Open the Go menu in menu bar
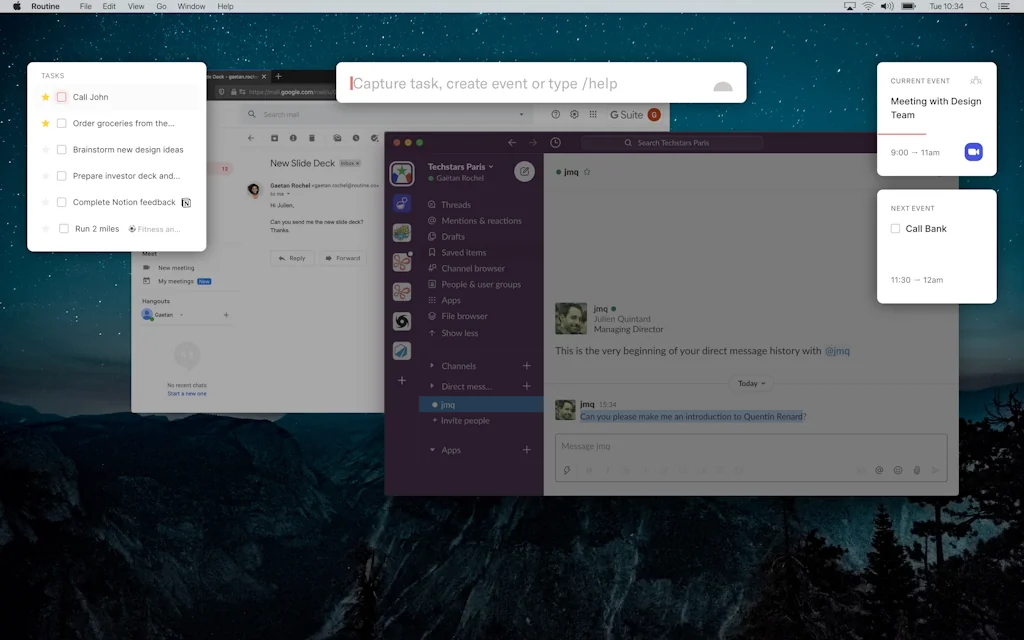 tap(161, 6)
